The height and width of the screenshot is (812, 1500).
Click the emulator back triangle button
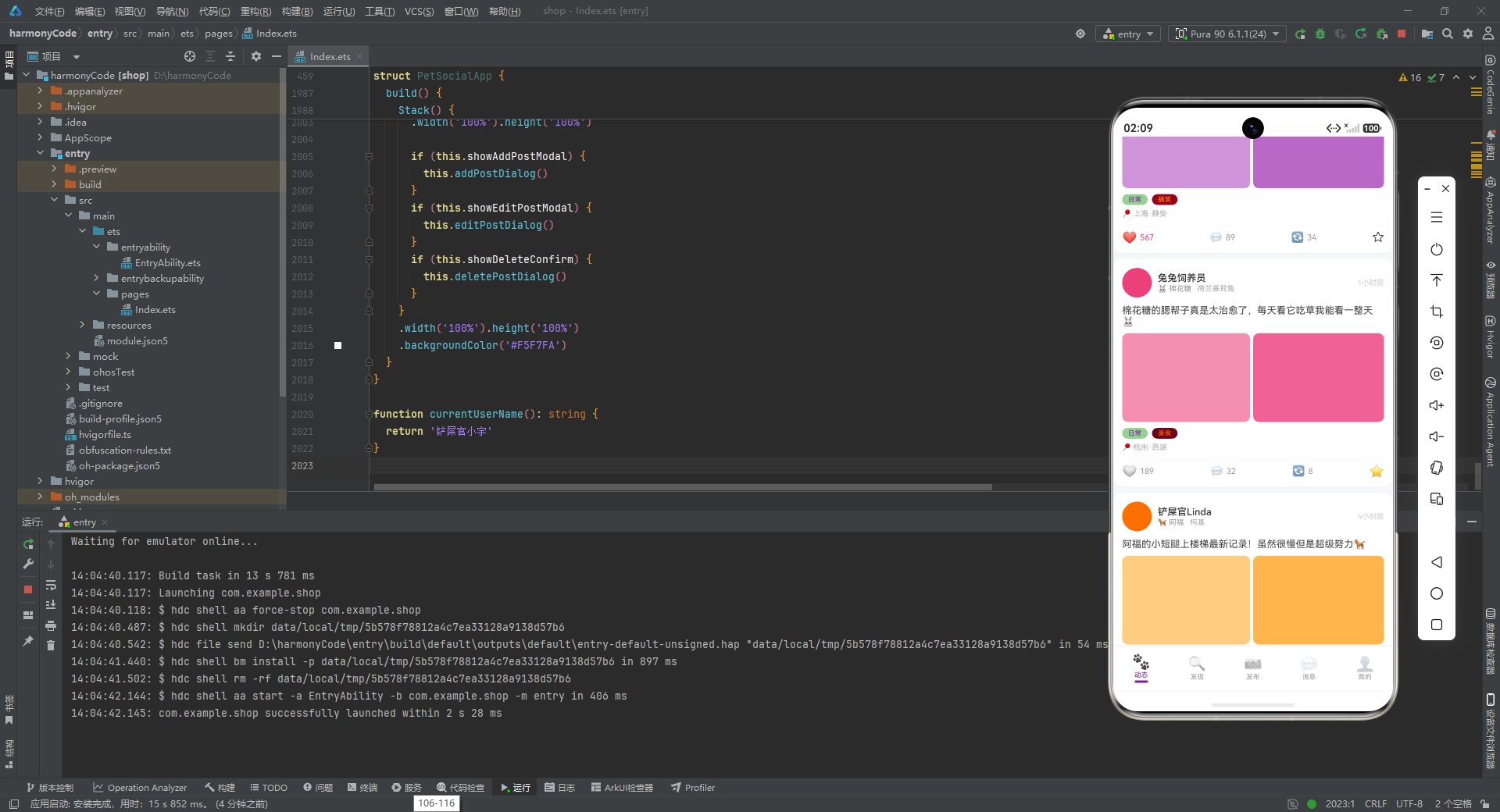click(1437, 562)
